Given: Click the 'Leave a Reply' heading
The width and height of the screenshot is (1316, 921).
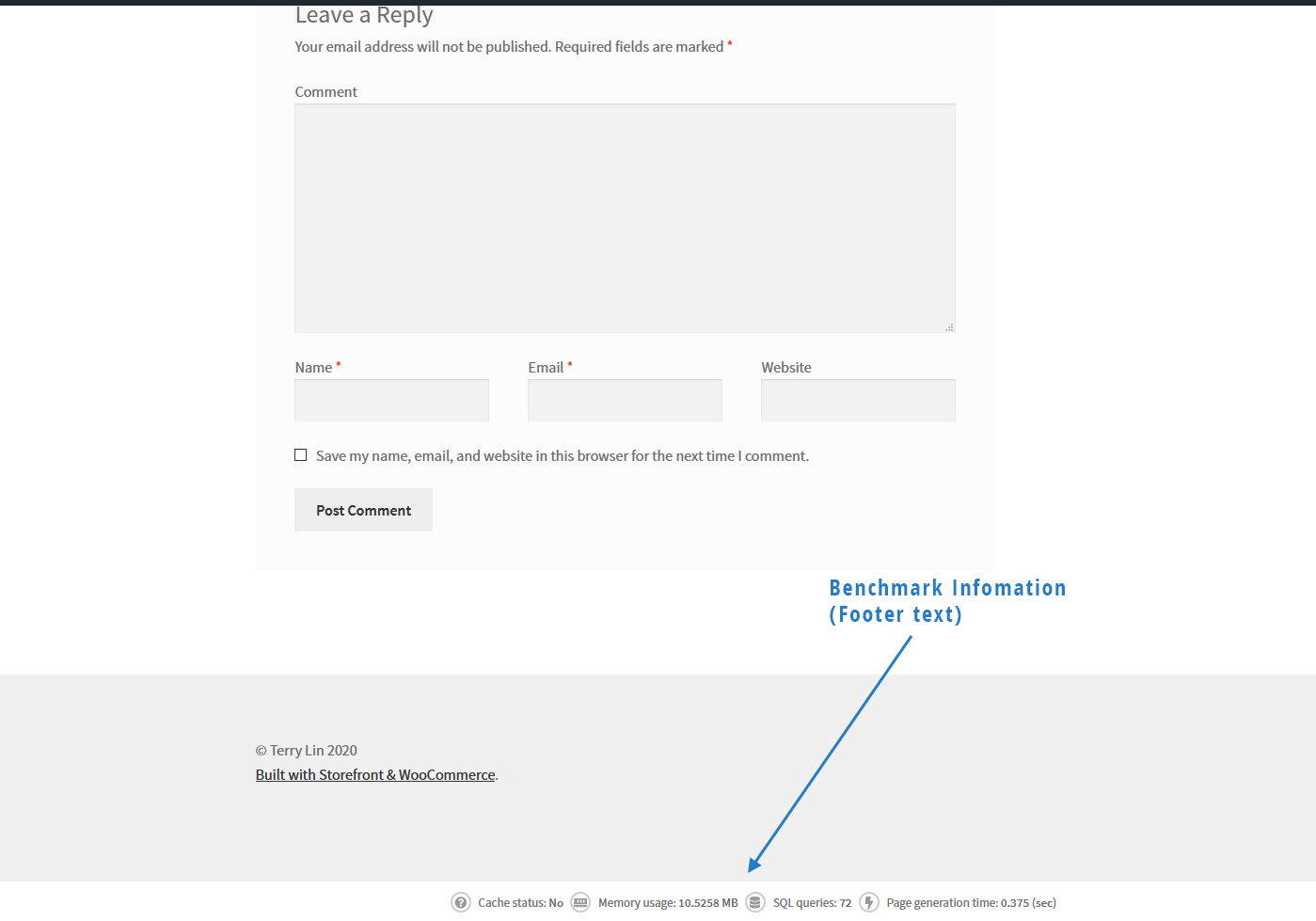Looking at the screenshot, I should coord(364,15).
